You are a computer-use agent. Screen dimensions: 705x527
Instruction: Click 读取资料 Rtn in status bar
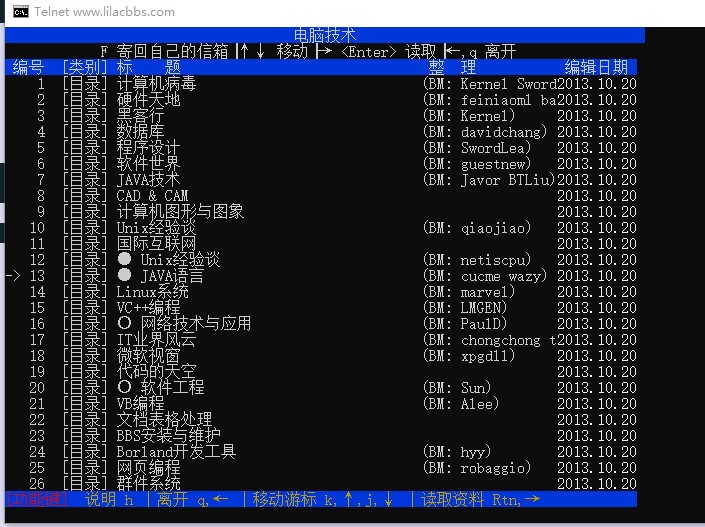[x=480, y=500]
